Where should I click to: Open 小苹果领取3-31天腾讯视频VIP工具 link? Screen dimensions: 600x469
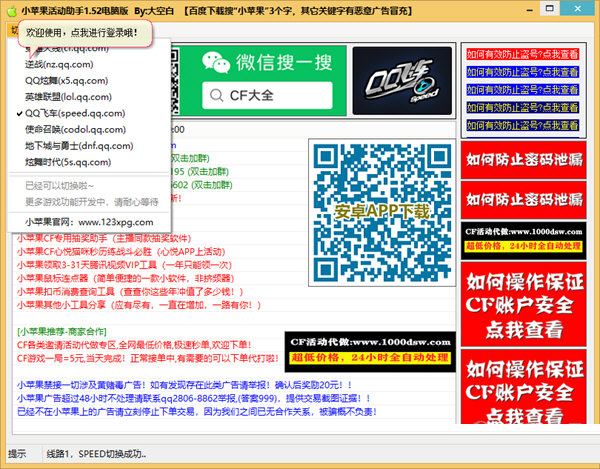point(124,265)
